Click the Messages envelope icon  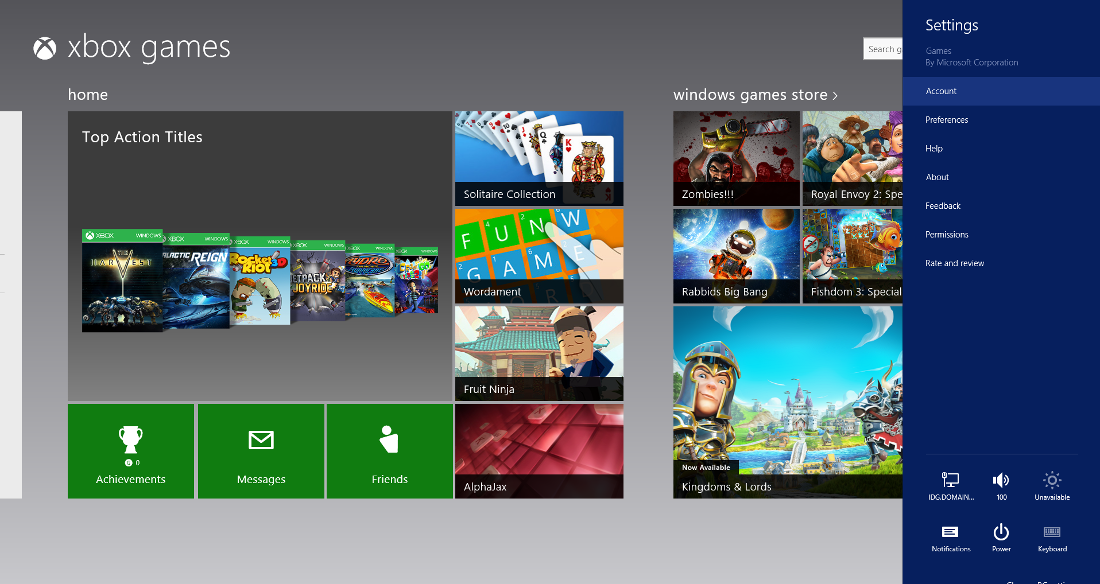pyautogui.click(x=261, y=440)
